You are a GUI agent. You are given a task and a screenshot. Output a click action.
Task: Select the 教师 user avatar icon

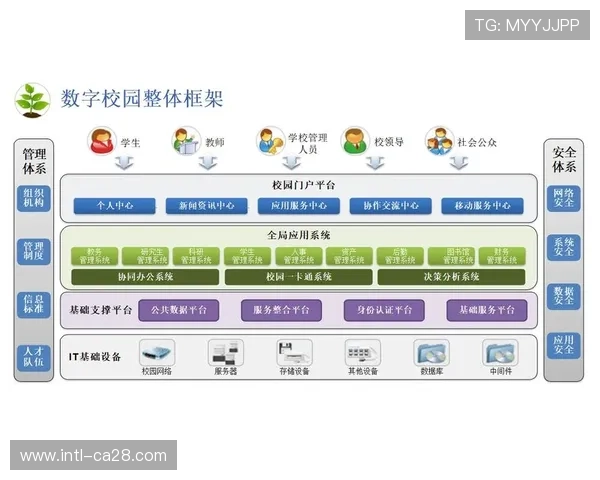pyautogui.click(x=186, y=141)
